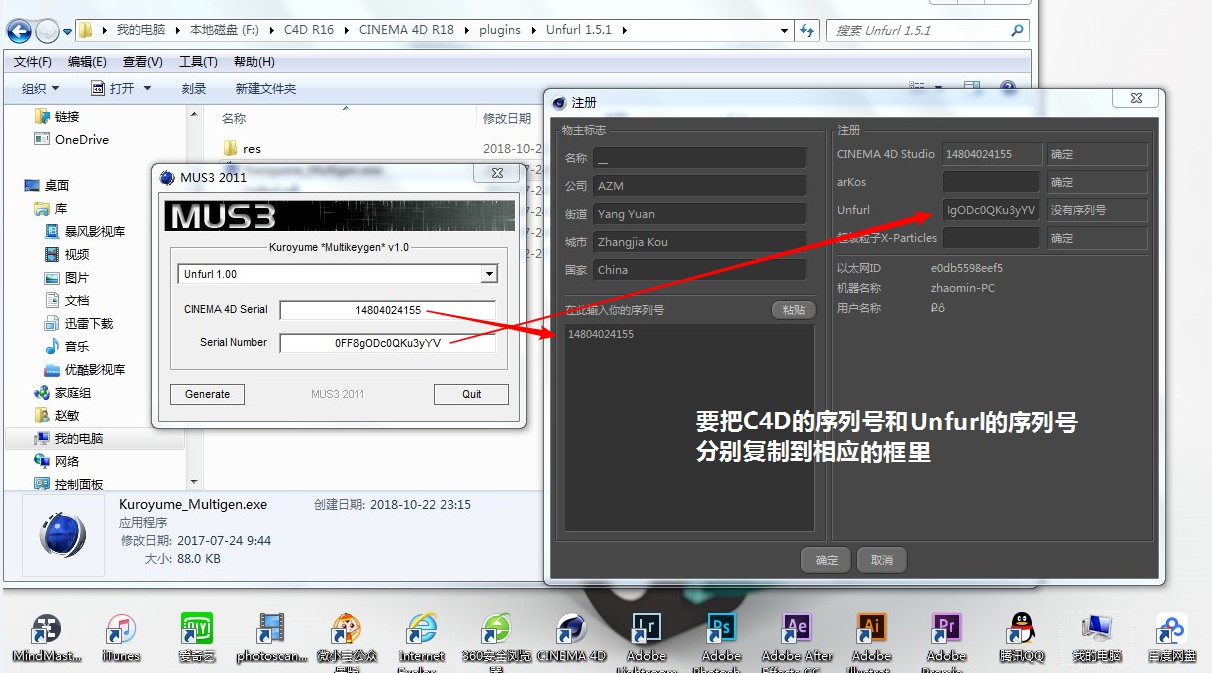Click 取消 in 注册 dialog
This screenshot has width=1212, height=673.
click(882, 560)
